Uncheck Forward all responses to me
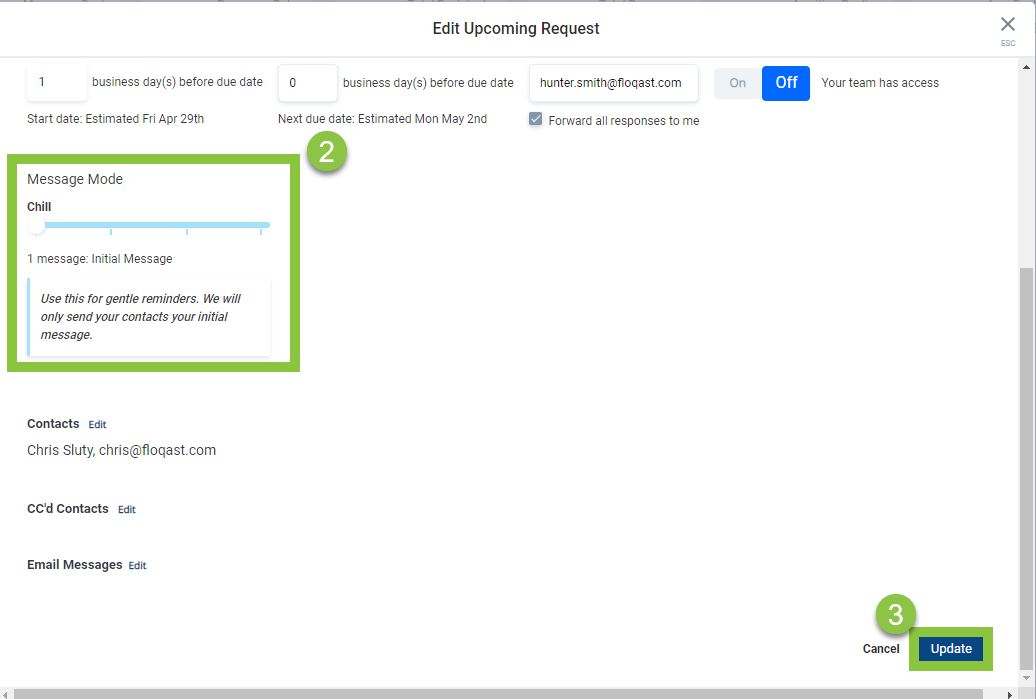 536,119
